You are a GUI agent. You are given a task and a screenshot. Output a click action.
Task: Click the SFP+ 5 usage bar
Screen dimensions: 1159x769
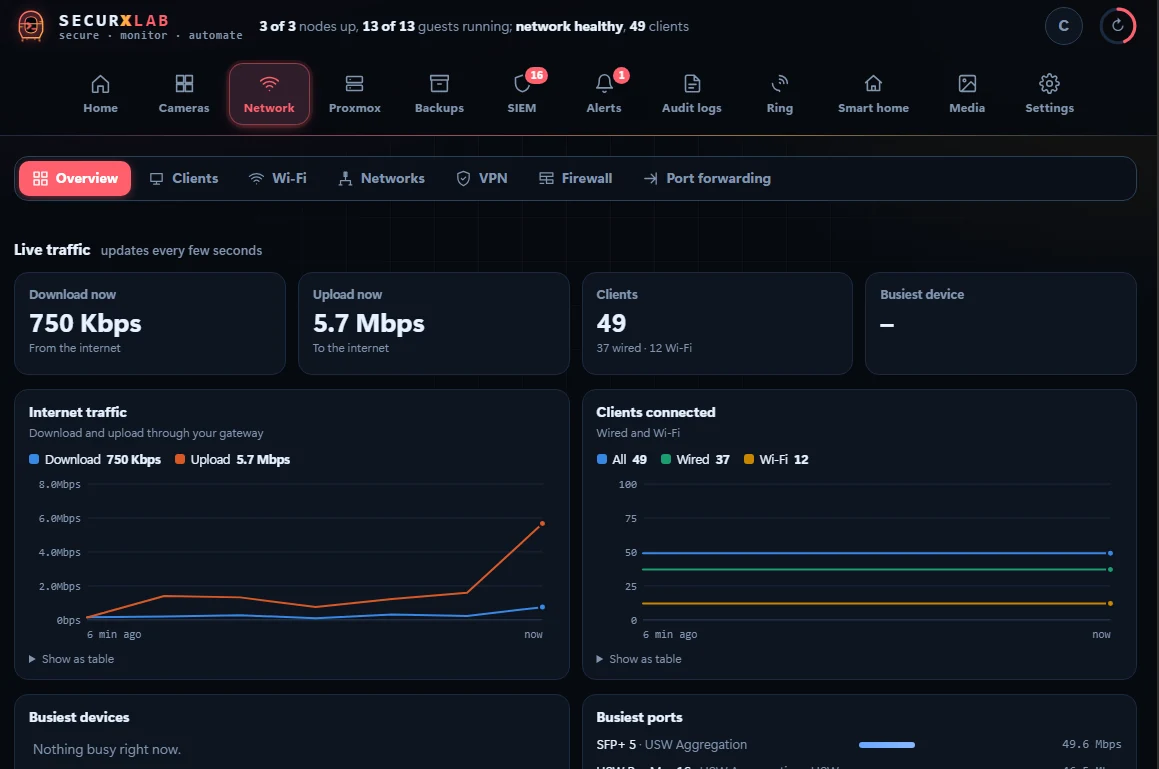(x=887, y=745)
